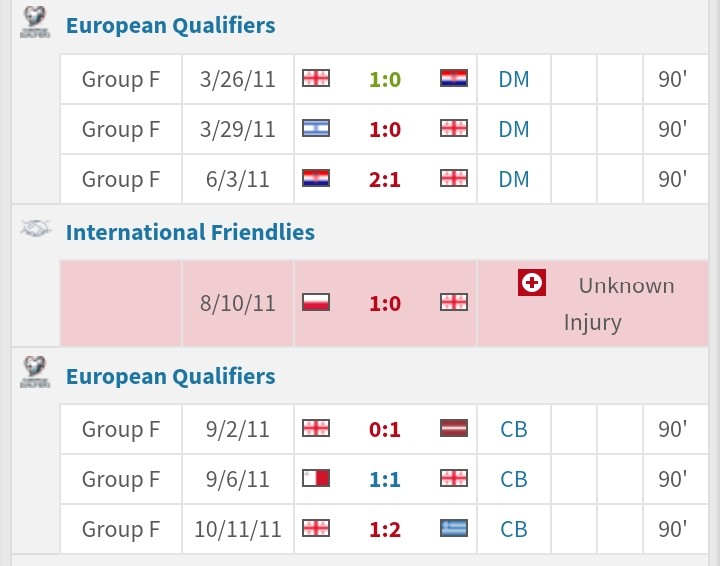
Task: Click the Greece flag in the 10/11/11 match
Action: [x=454, y=528]
